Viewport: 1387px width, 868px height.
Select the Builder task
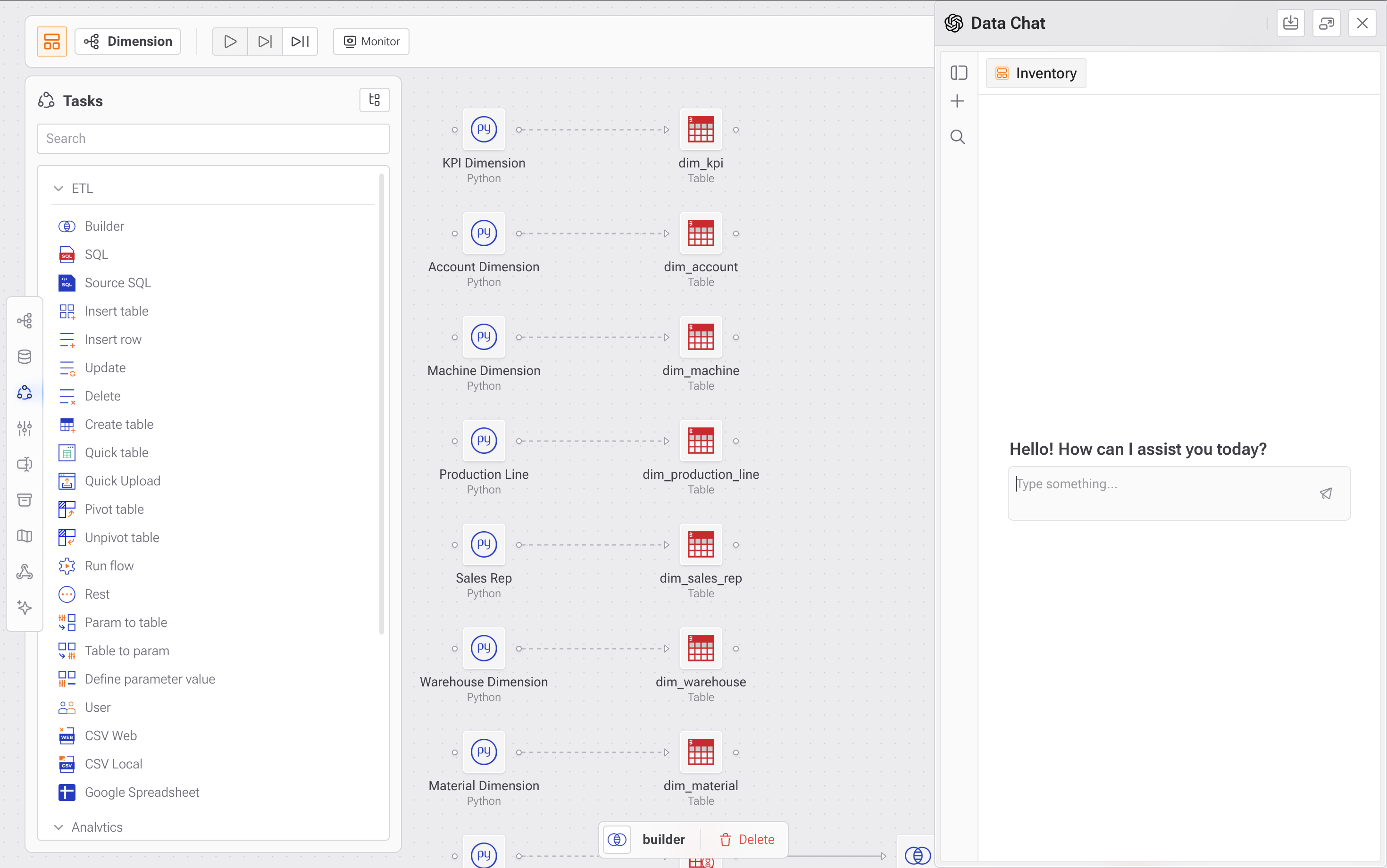(x=104, y=226)
